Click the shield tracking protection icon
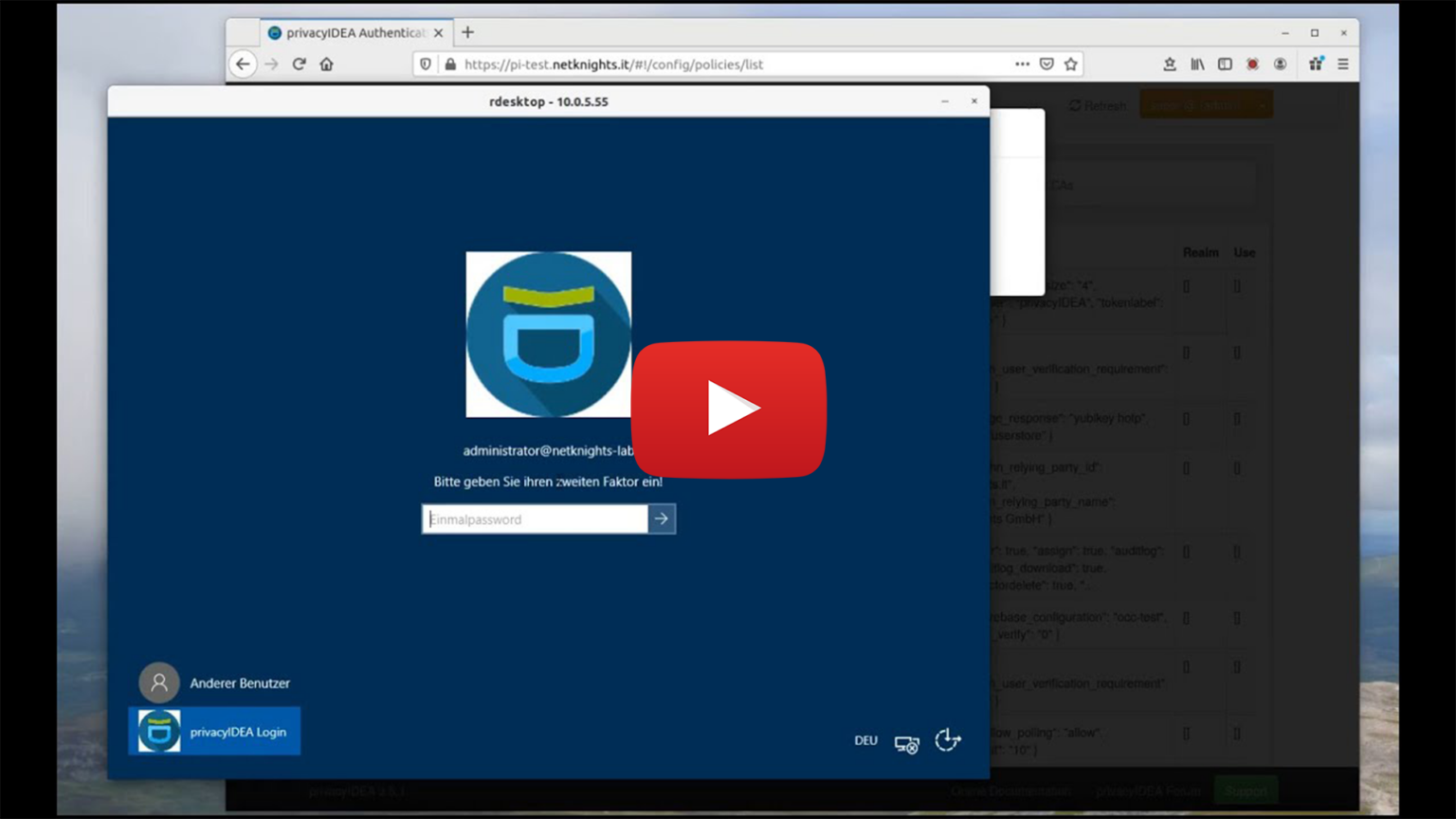Screen dimensions: 1456x819 click(x=425, y=64)
